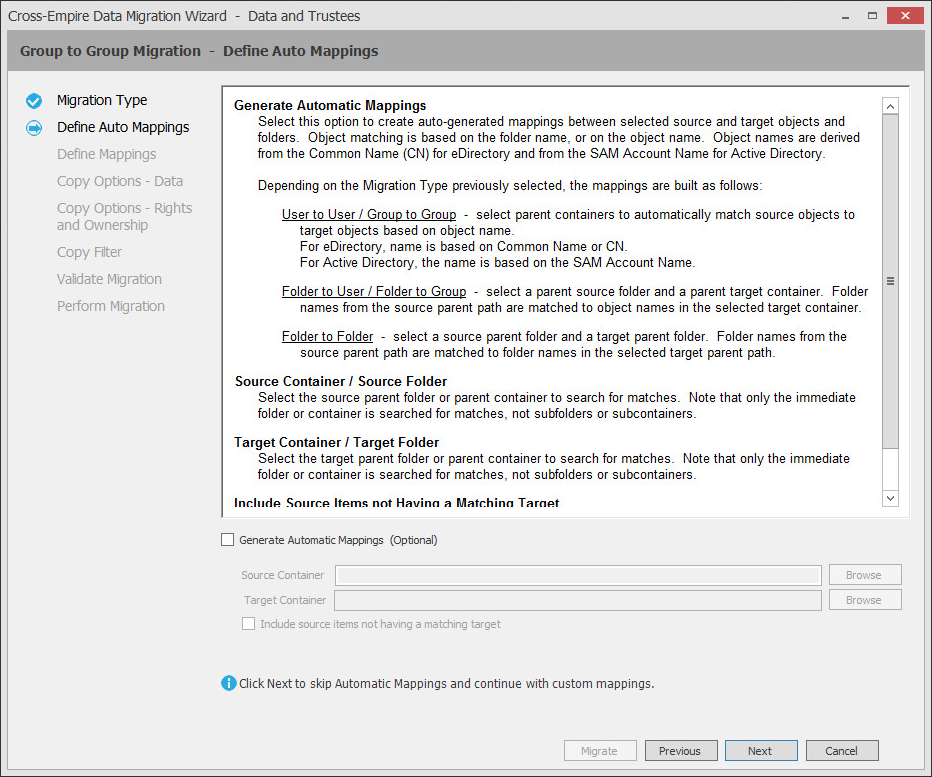Click the blue arrow icon beside Define Auto Mappings
This screenshot has width=932, height=777.
click(x=34, y=128)
